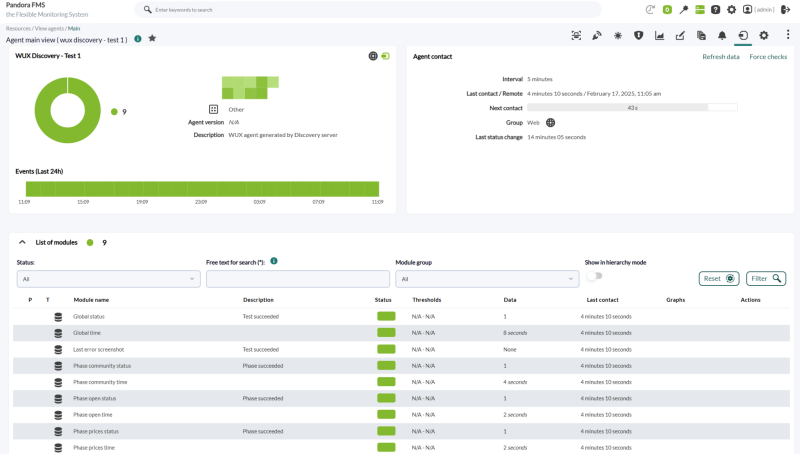Select the Phase open status module name
The width and height of the screenshot is (800, 454).
pos(94,398)
